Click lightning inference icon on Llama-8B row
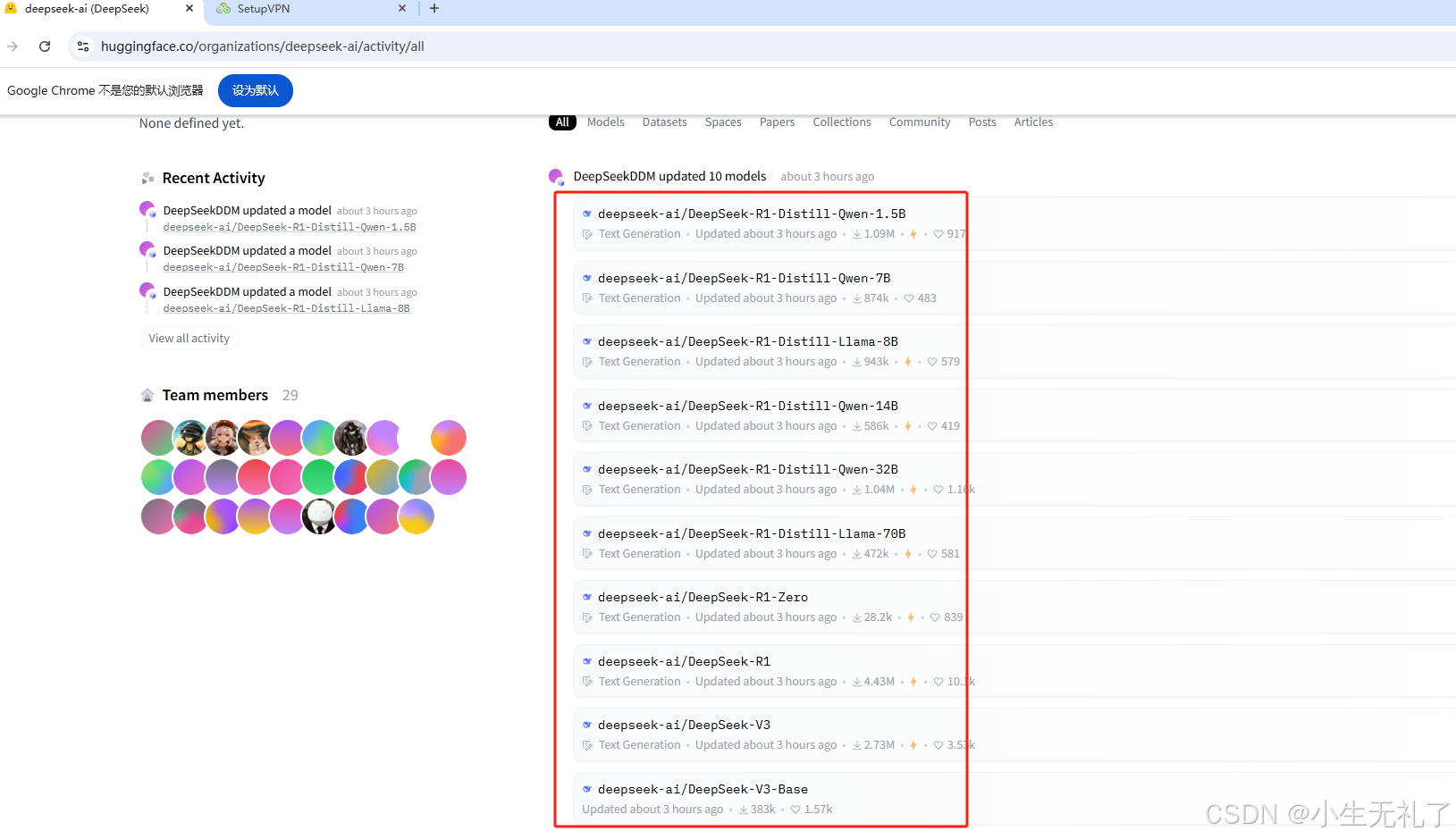This screenshot has width=1456, height=839. [908, 362]
